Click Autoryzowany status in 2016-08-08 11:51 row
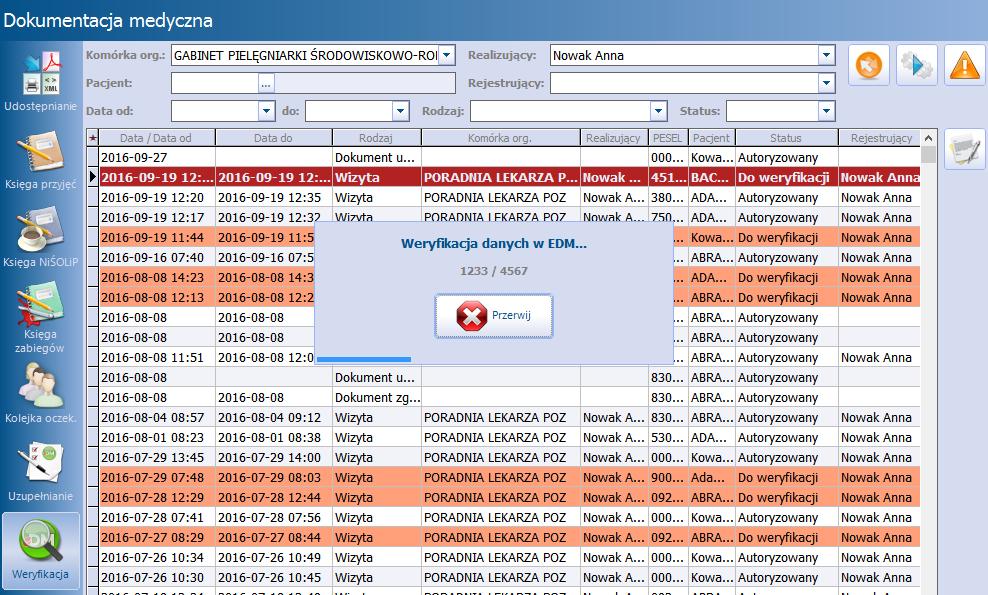The height and width of the screenshot is (595, 988). (x=778, y=357)
